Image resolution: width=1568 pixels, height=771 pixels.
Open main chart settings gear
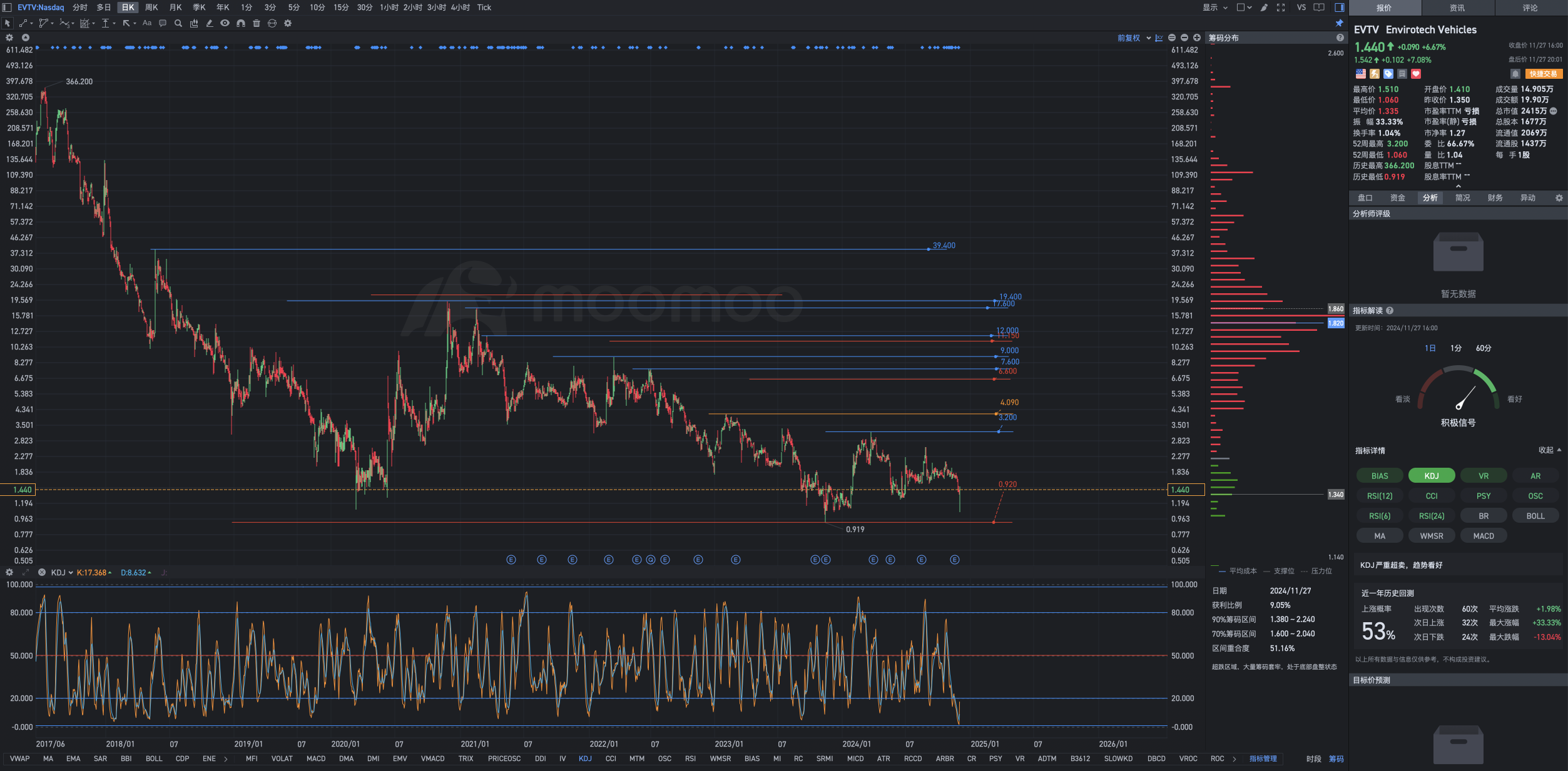[x=9, y=38]
